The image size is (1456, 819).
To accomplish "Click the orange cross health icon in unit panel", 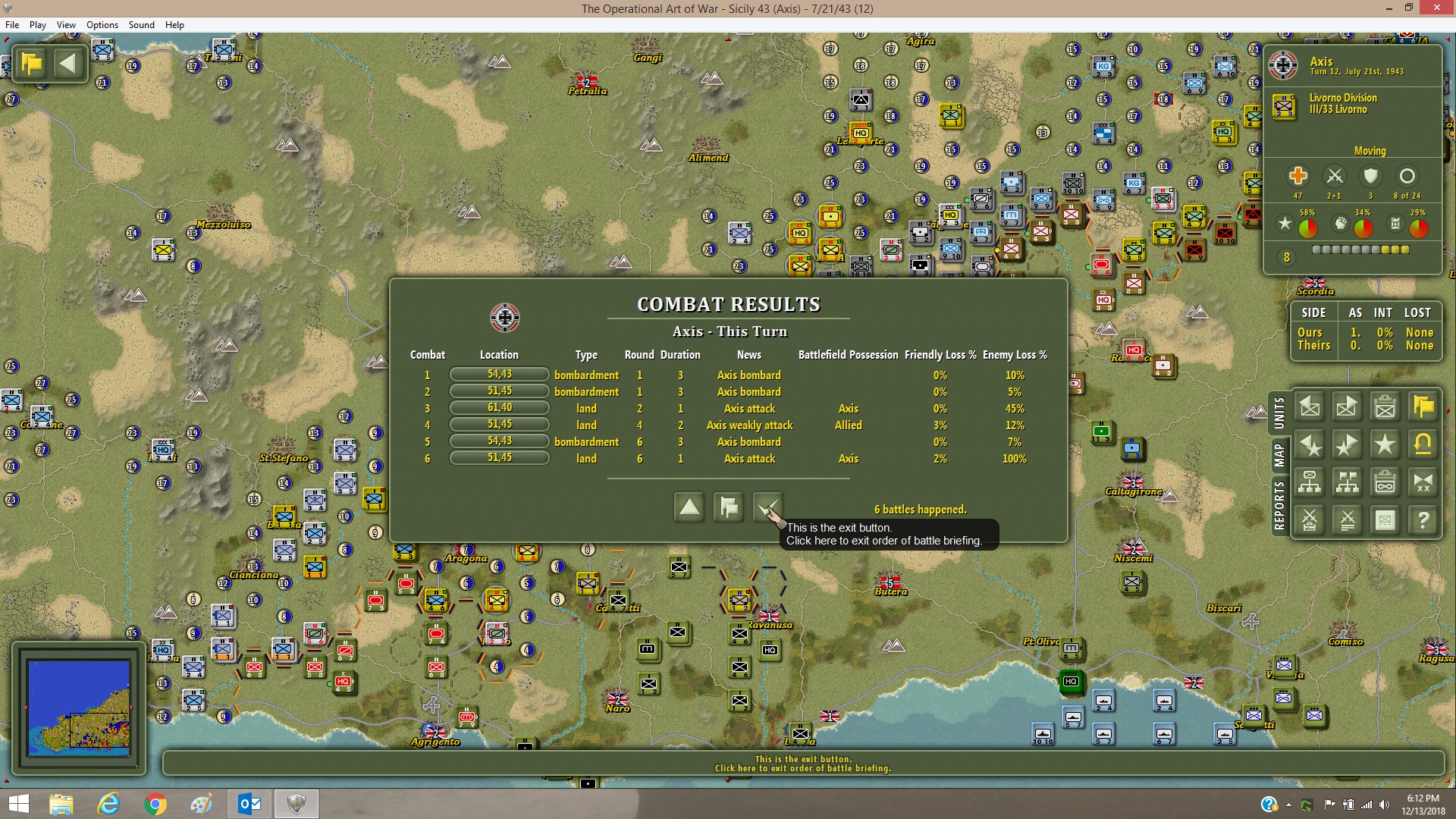I will click(1298, 176).
